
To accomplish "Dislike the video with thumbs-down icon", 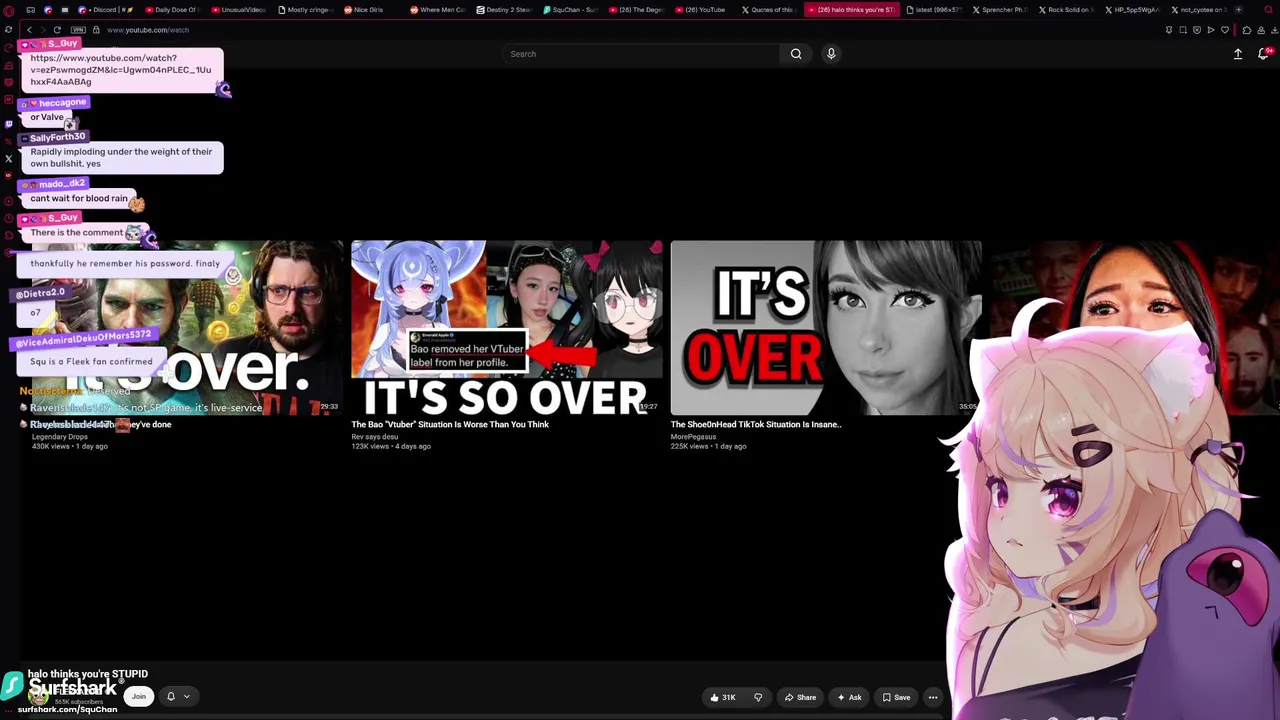I will [x=758, y=697].
